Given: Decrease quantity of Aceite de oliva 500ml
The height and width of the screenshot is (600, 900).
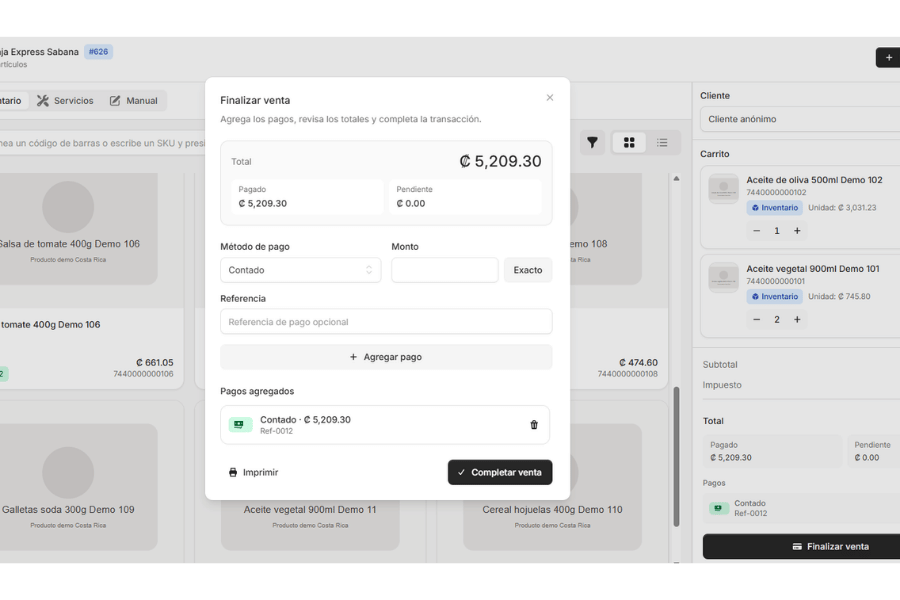Looking at the screenshot, I should [757, 231].
